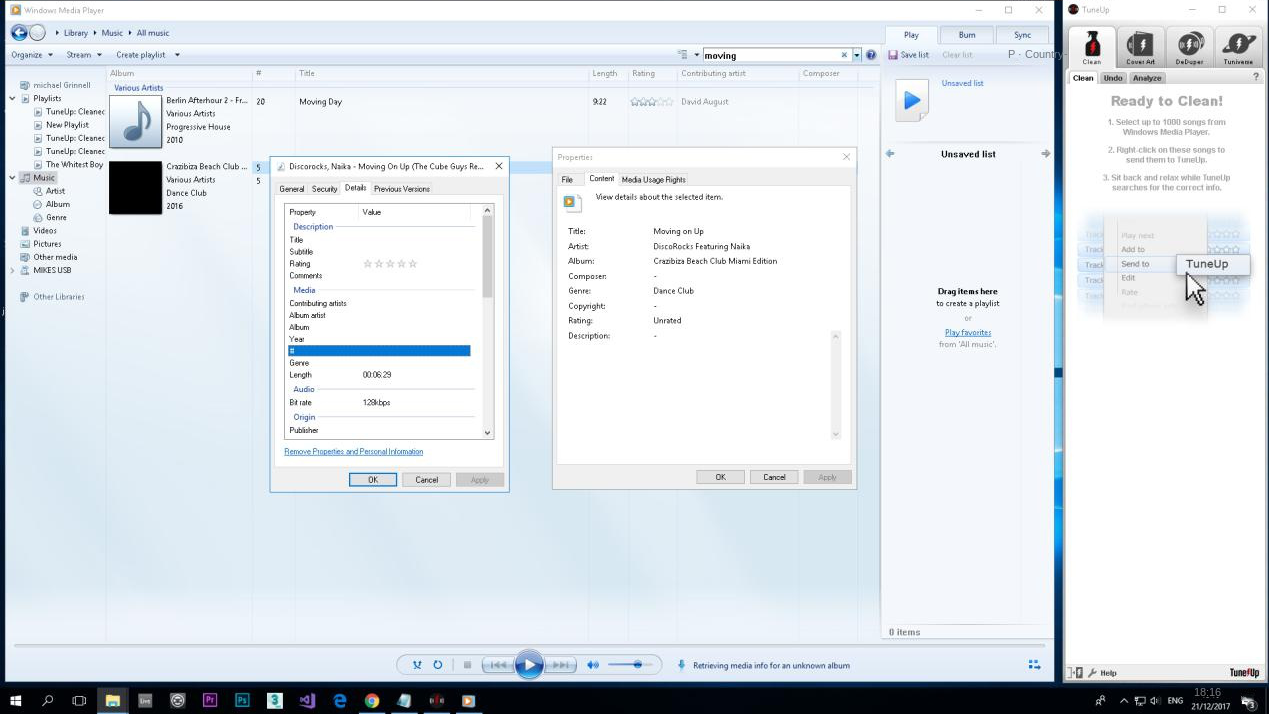
Task: Open the Organize dropdown menu
Action: 32,55
